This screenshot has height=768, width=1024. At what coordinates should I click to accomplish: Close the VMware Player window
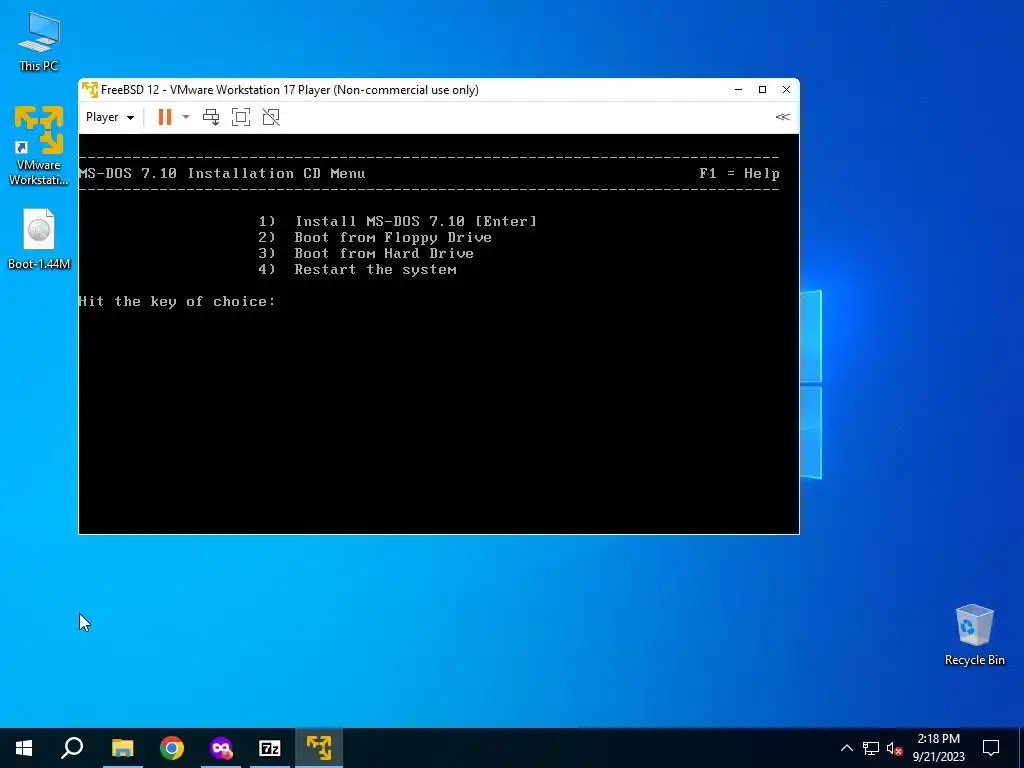pos(786,89)
